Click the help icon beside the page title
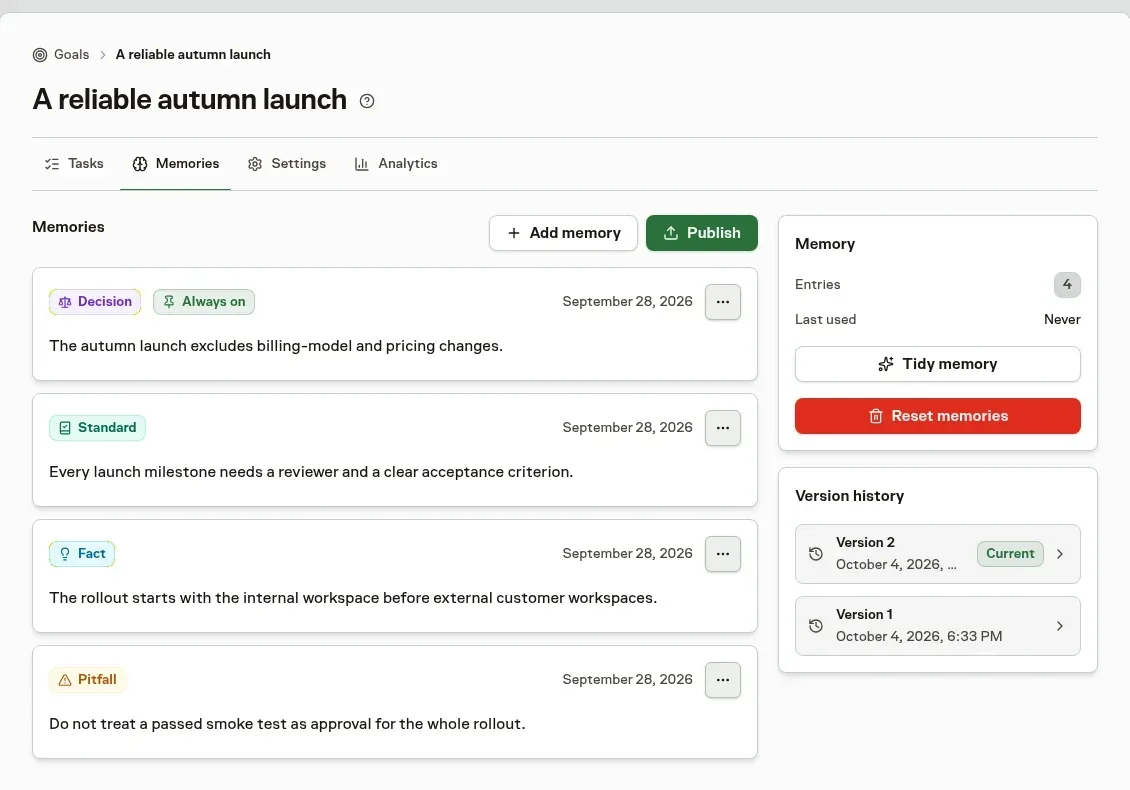The width and height of the screenshot is (1130, 790). pos(367,101)
